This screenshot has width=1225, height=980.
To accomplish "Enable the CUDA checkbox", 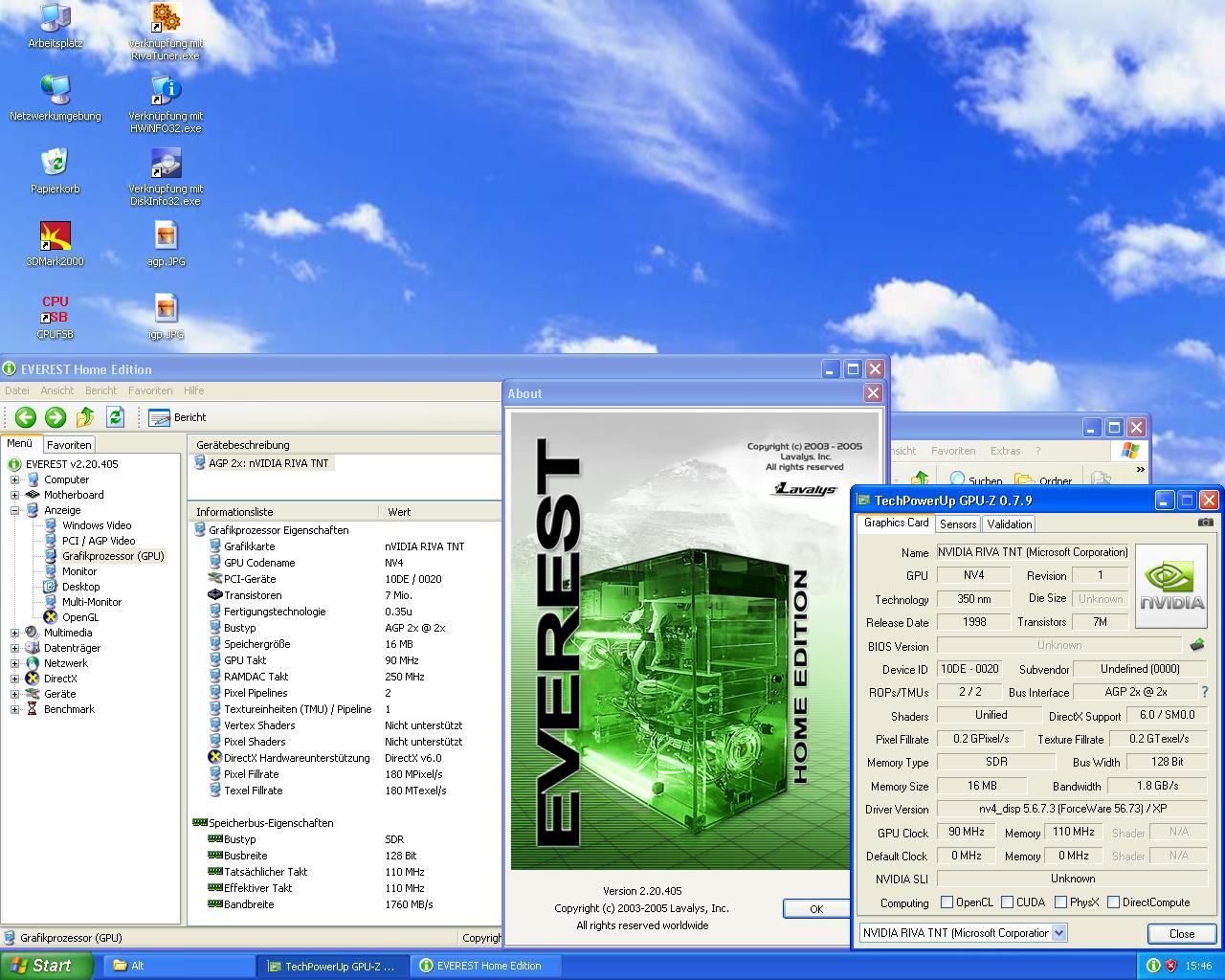I will [x=1007, y=902].
